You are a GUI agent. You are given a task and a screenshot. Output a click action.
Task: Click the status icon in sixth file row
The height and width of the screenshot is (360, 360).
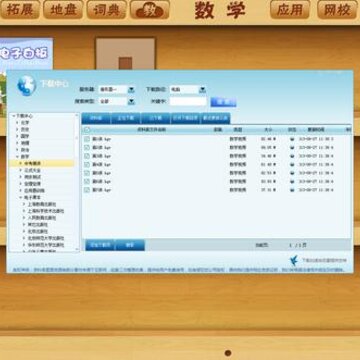pos(292,181)
